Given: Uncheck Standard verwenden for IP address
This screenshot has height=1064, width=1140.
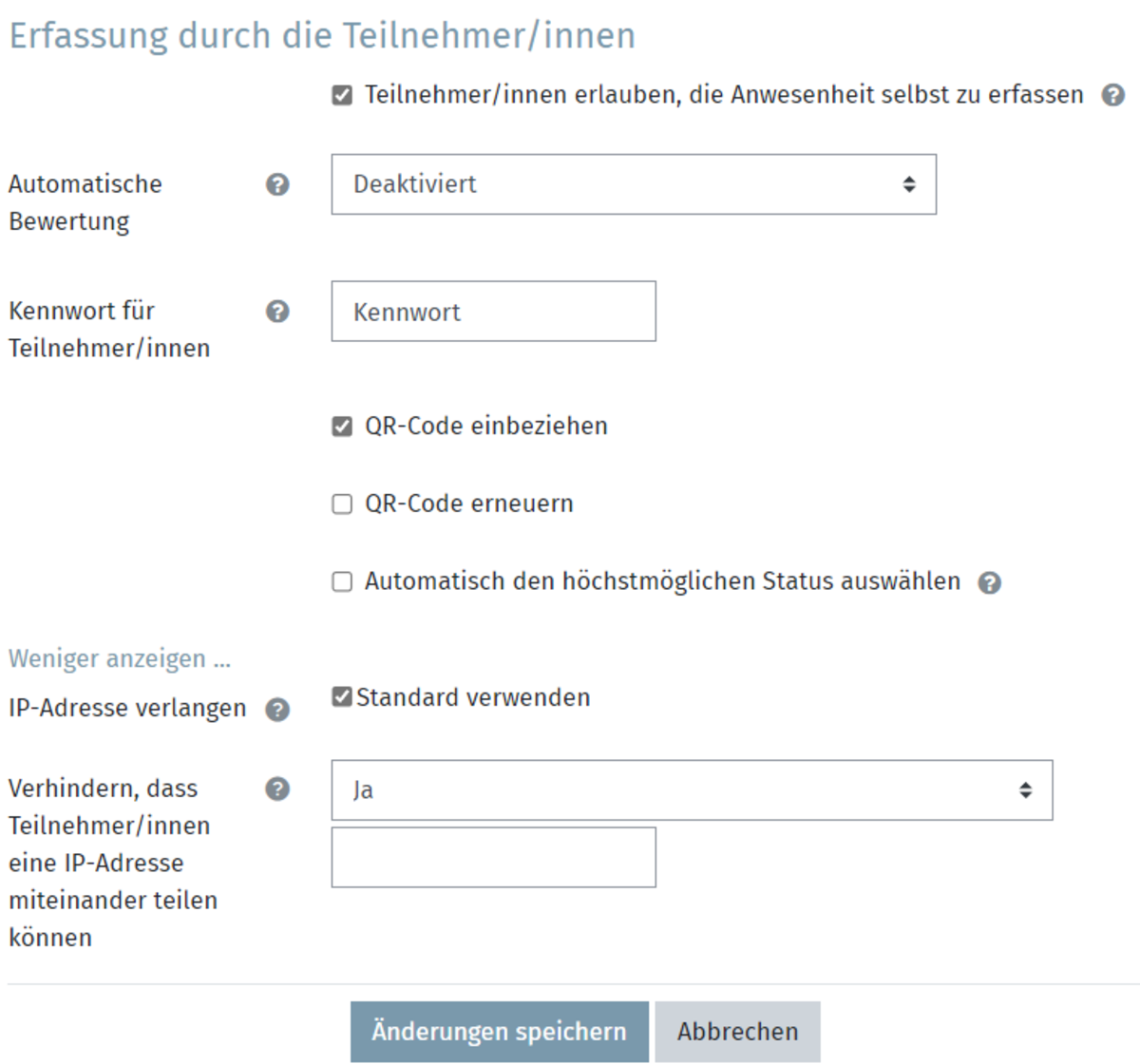Looking at the screenshot, I should pos(342,697).
